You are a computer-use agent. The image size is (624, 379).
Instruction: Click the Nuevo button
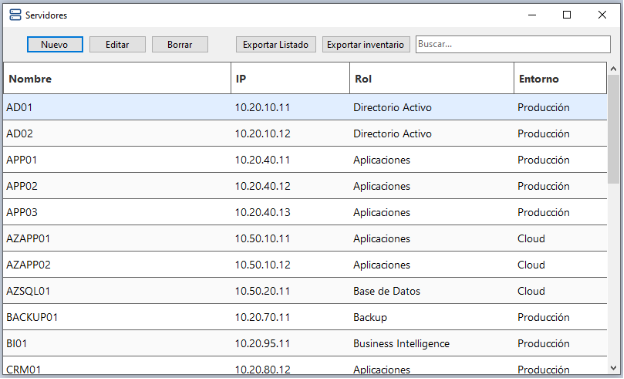pos(55,44)
